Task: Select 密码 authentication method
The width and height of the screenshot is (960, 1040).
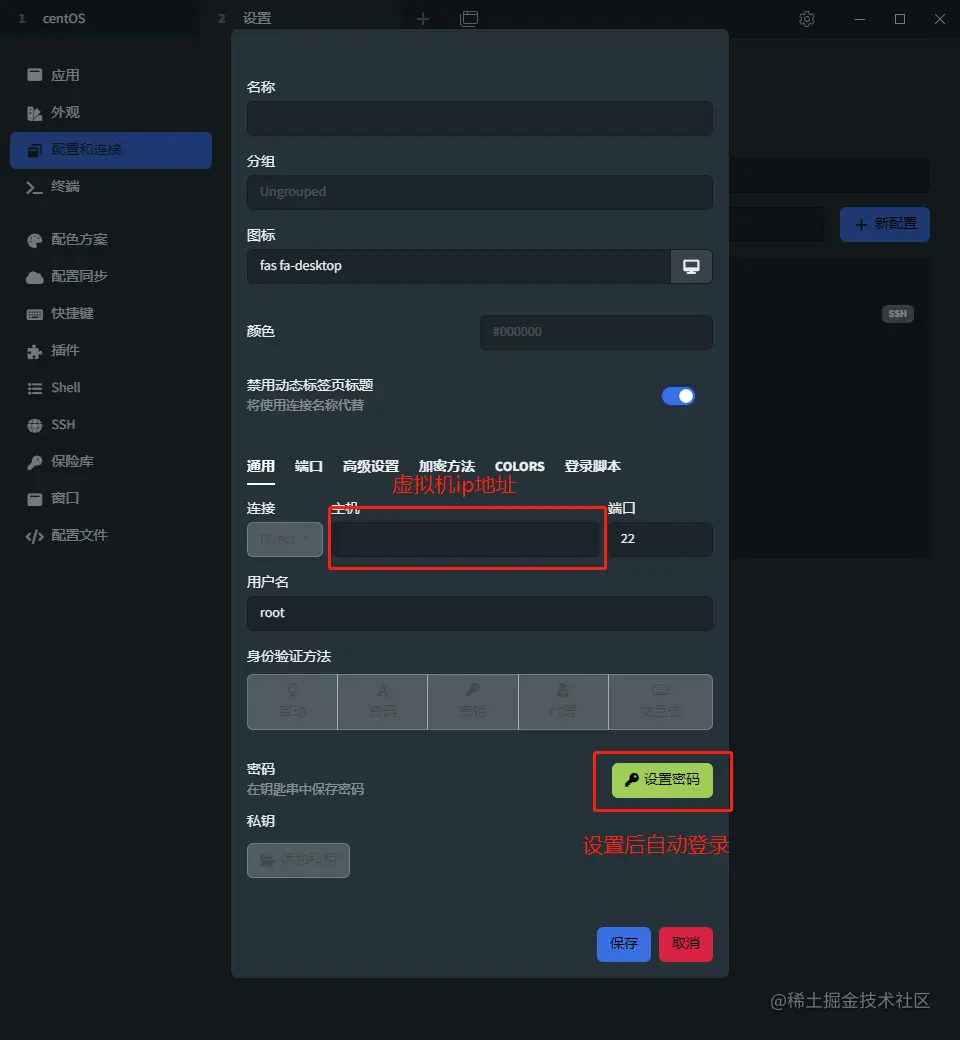Action: 383,702
